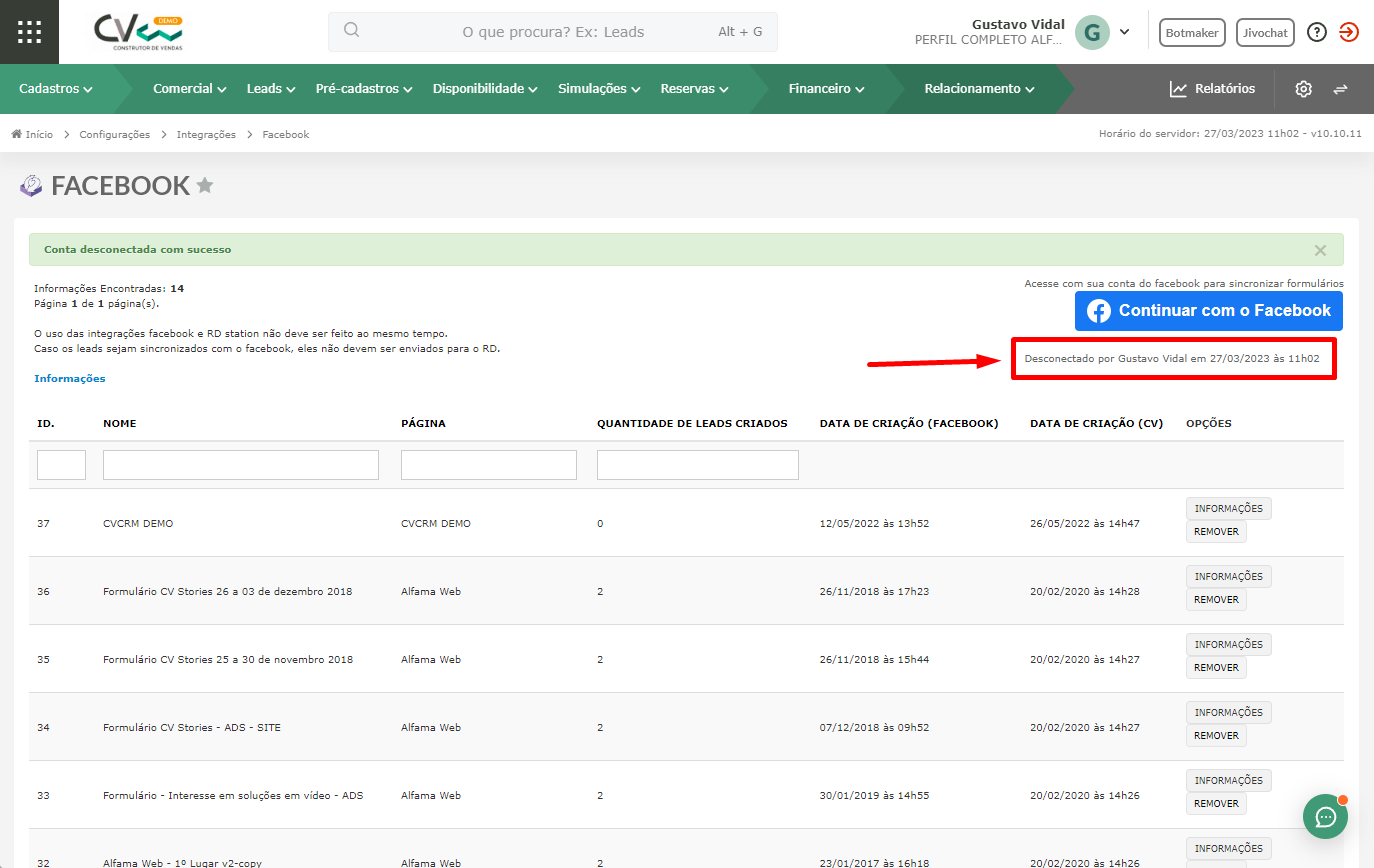Go to Início breadcrumb
The image size is (1374, 868).
(x=32, y=134)
